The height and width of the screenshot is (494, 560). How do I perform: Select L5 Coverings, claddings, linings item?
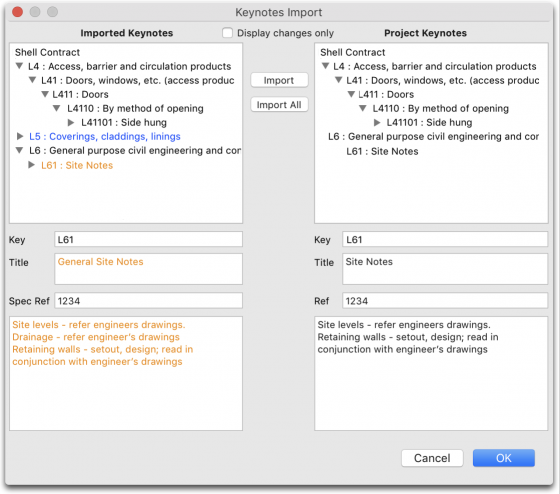[105, 136]
